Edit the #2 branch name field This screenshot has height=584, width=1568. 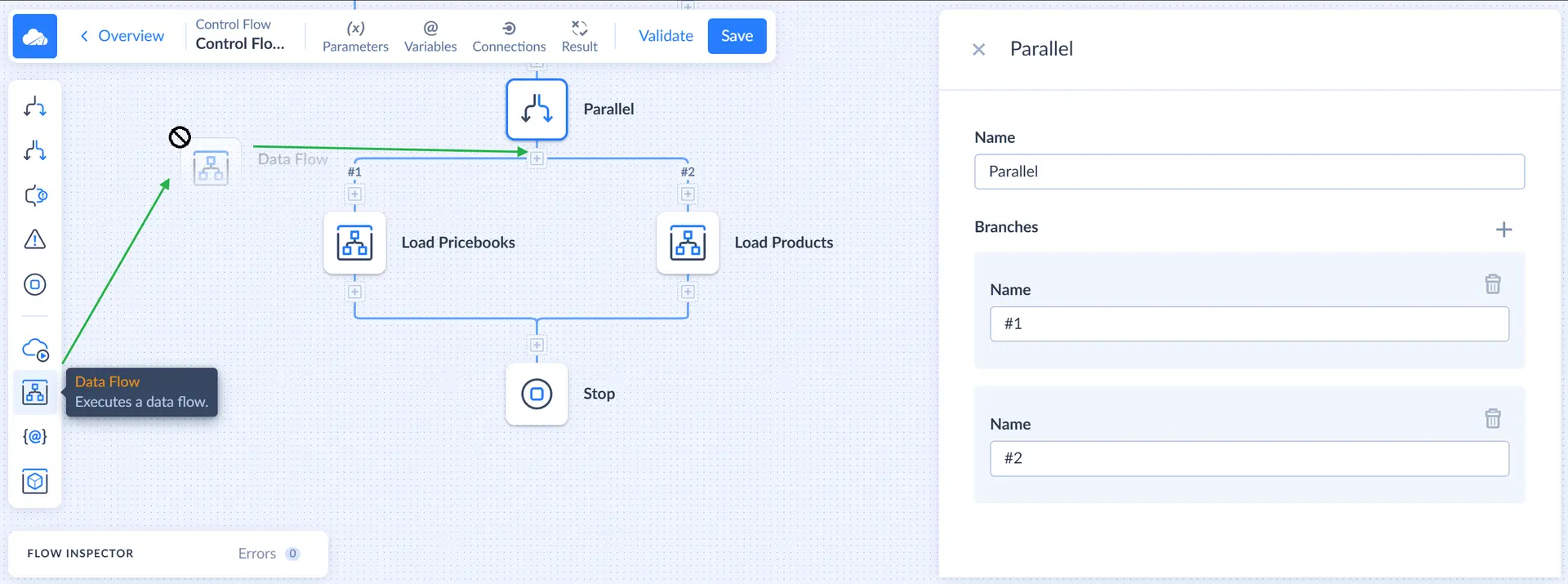(x=1249, y=459)
